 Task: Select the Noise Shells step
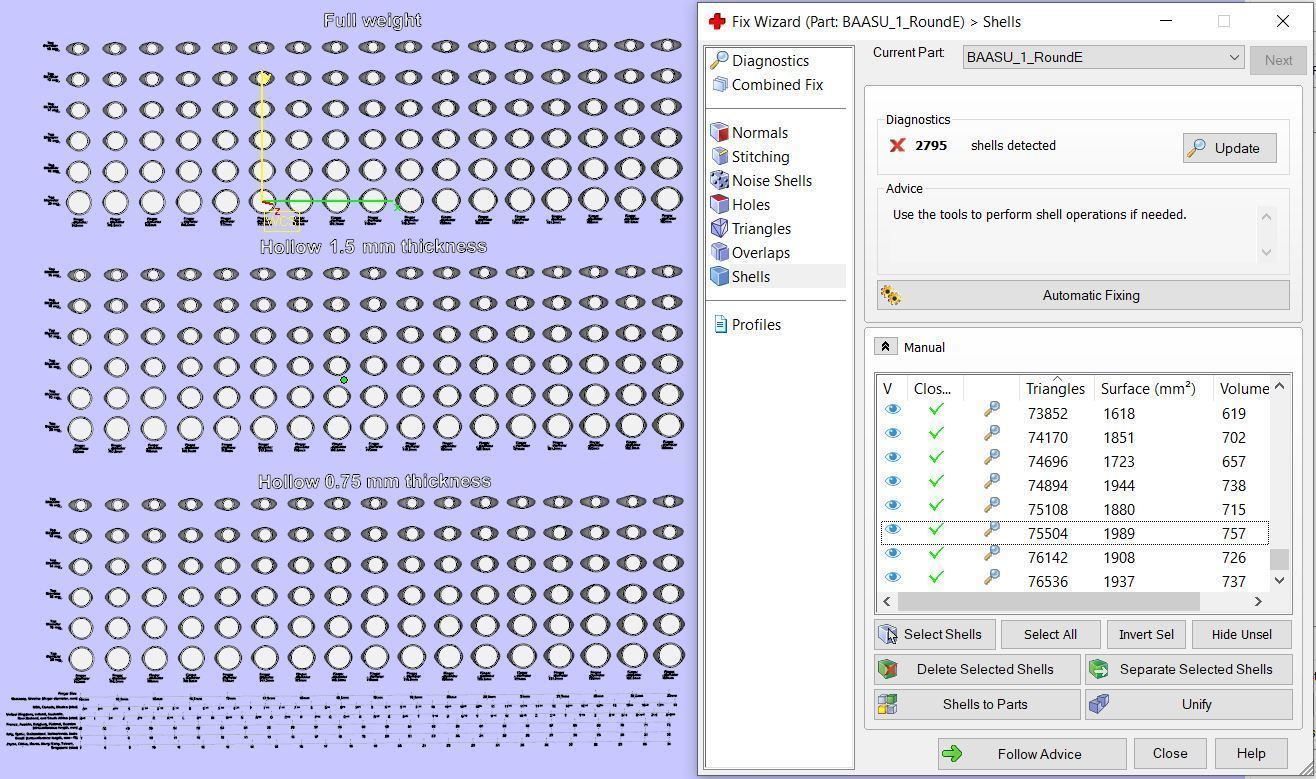coord(761,181)
